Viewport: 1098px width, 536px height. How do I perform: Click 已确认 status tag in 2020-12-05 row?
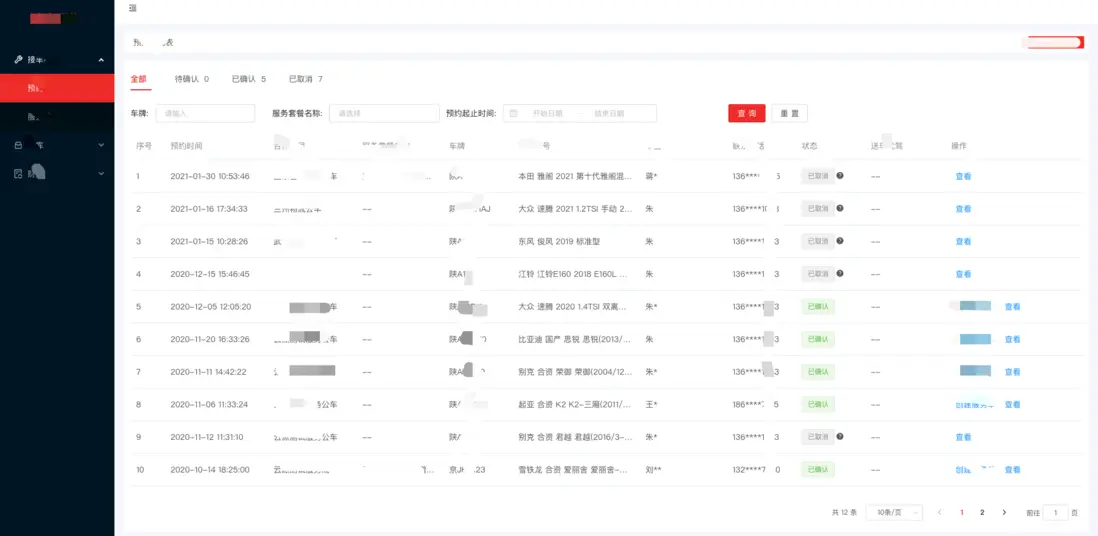(x=818, y=307)
